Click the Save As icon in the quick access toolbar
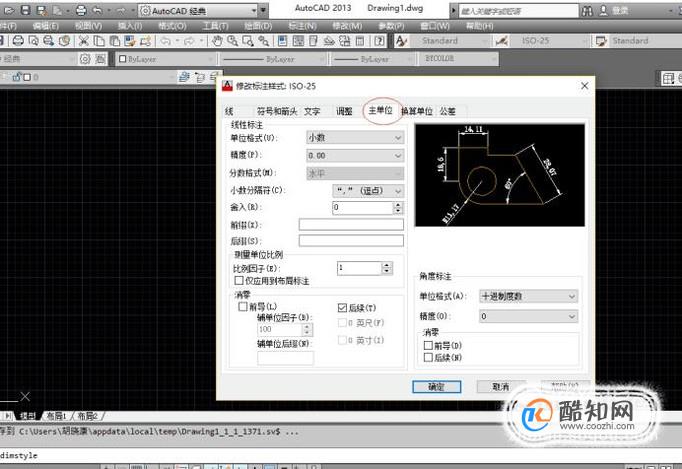 41,10
